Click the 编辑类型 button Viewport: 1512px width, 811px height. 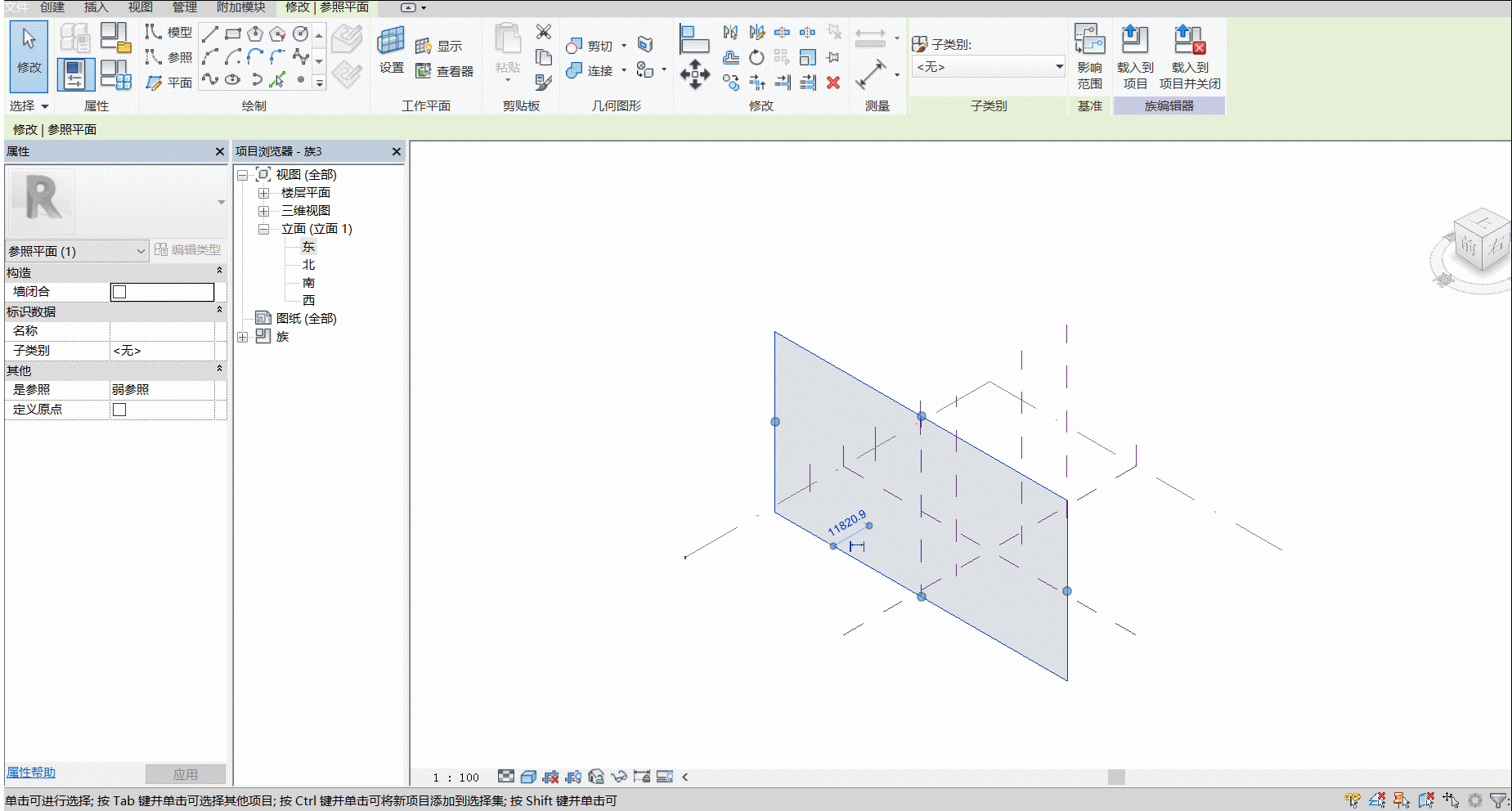[188, 250]
